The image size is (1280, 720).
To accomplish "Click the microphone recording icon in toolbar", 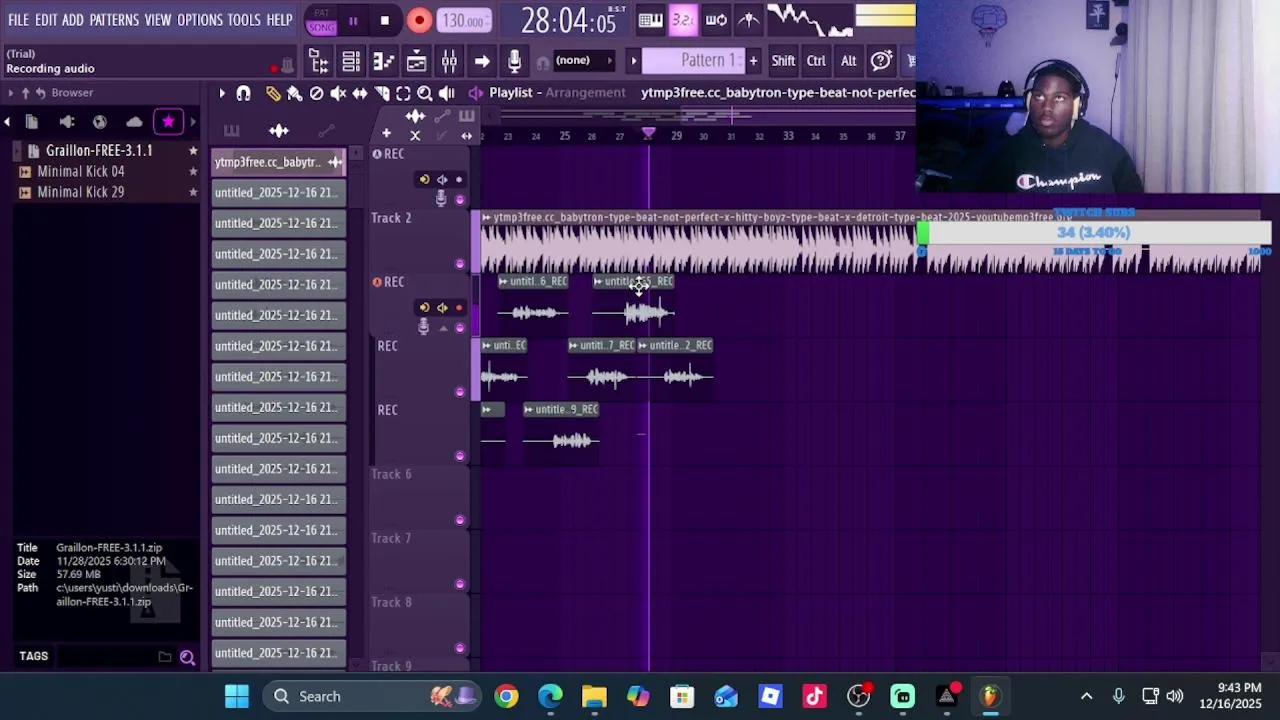I will tap(514, 62).
